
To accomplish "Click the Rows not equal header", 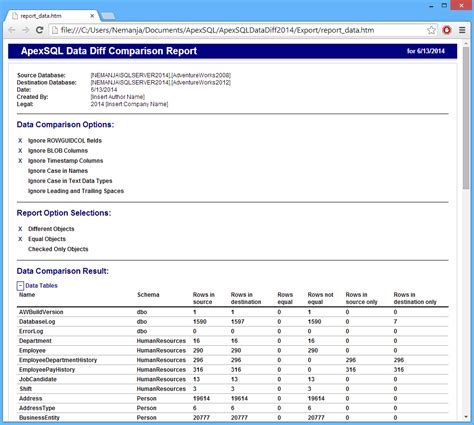I will point(320,298).
